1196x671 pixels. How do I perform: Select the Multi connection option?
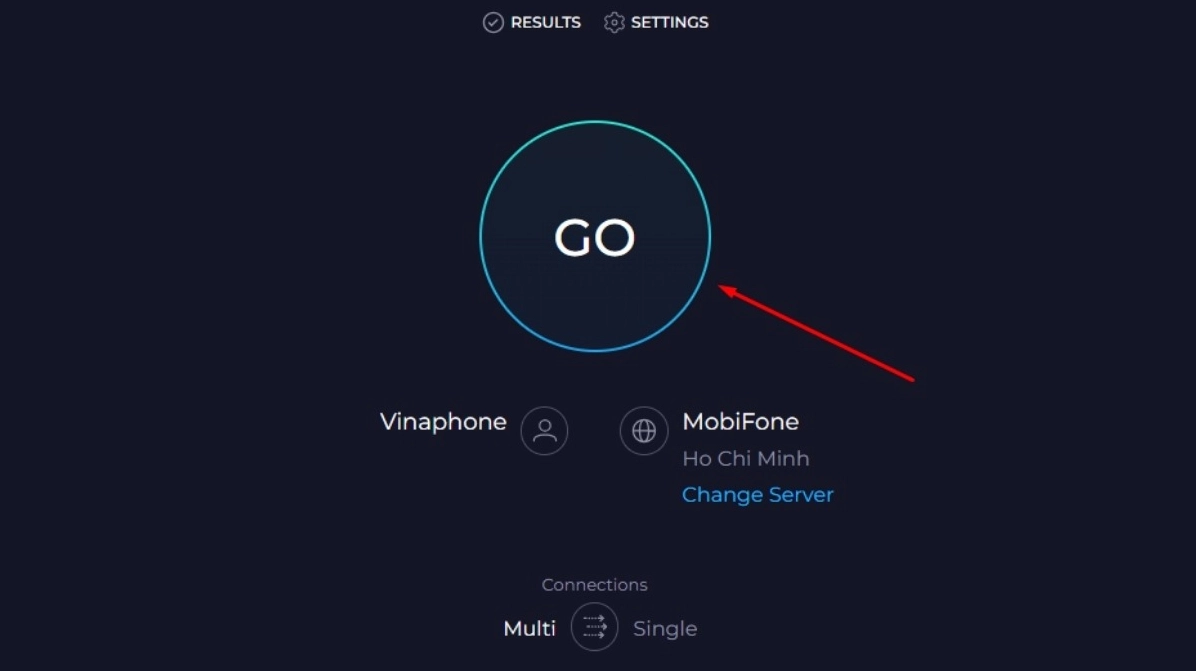tap(529, 629)
